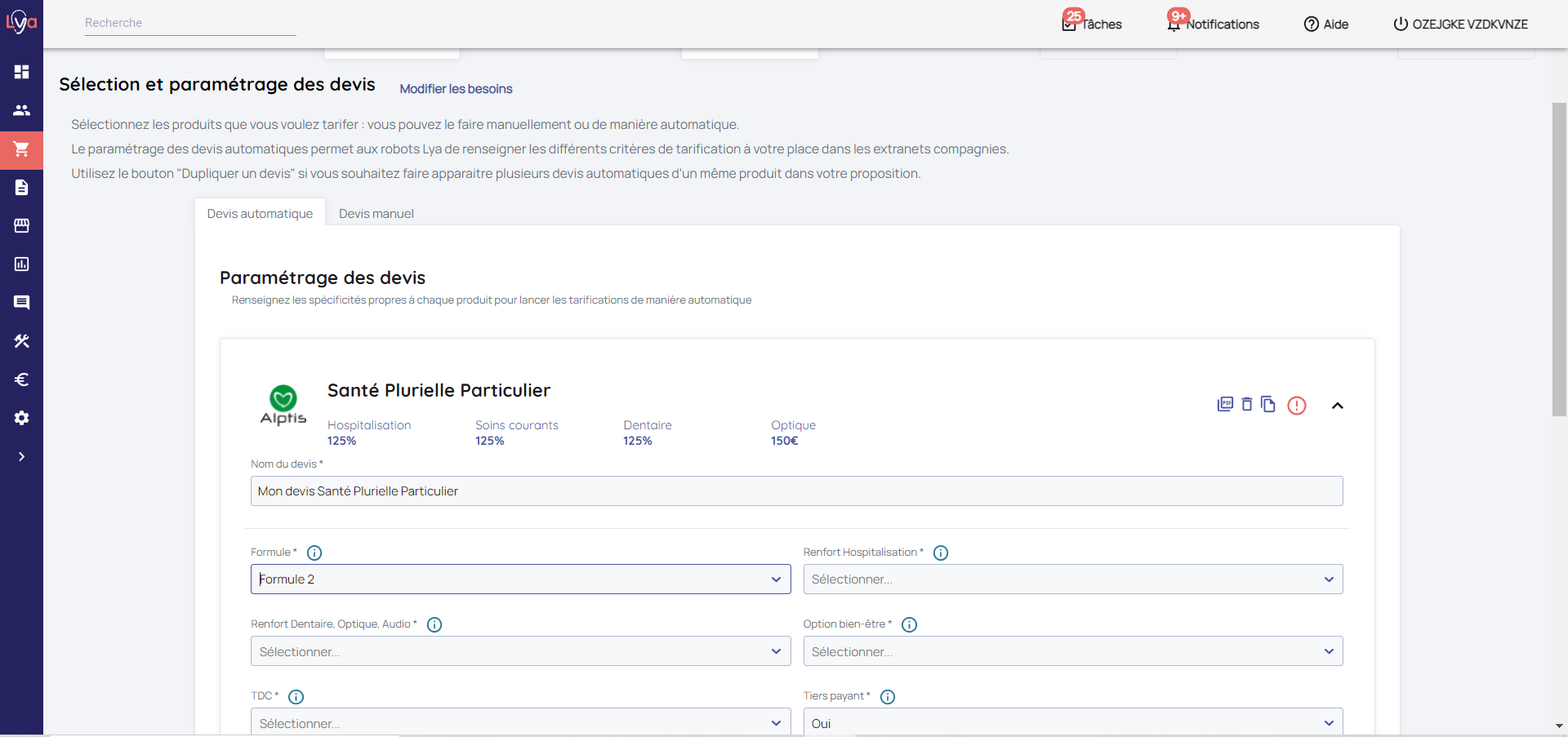Open the euro currency icon in sidebar
Screen dimensions: 1568x737
coord(21,380)
